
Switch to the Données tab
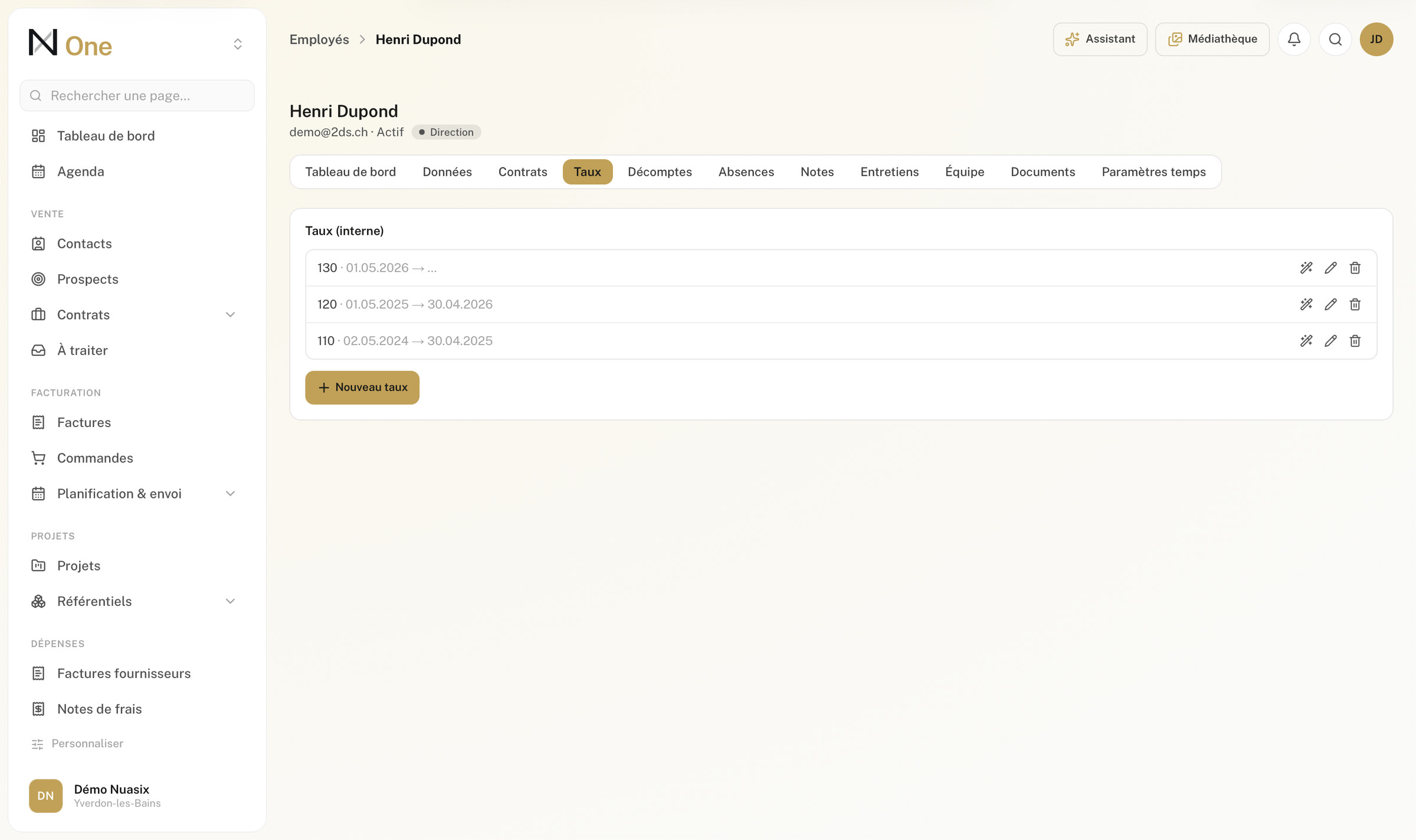coord(447,172)
